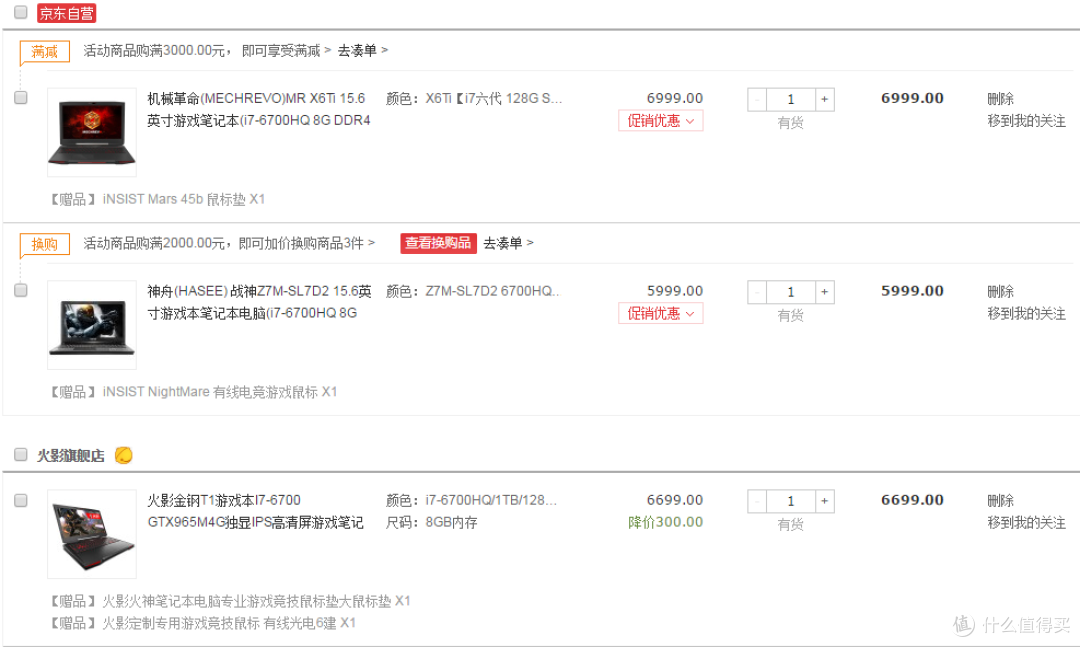Increase quantity of 火影金钢T1 laptop

point(824,501)
